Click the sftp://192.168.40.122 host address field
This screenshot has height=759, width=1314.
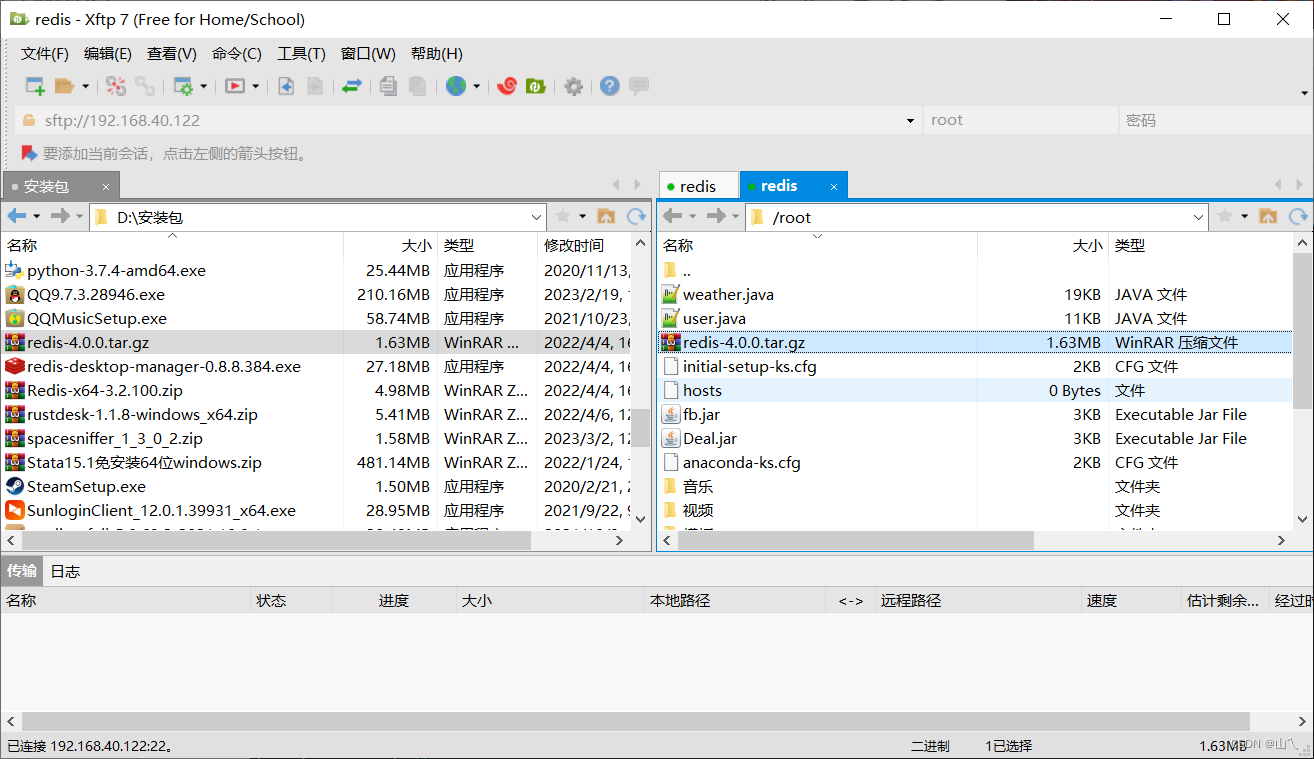[x=468, y=120]
